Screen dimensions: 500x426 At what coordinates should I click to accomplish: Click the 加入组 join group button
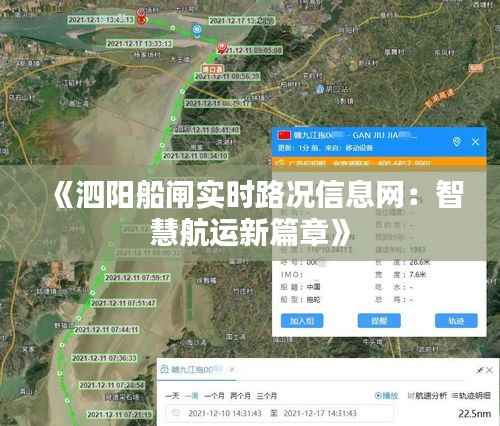coord(302,321)
